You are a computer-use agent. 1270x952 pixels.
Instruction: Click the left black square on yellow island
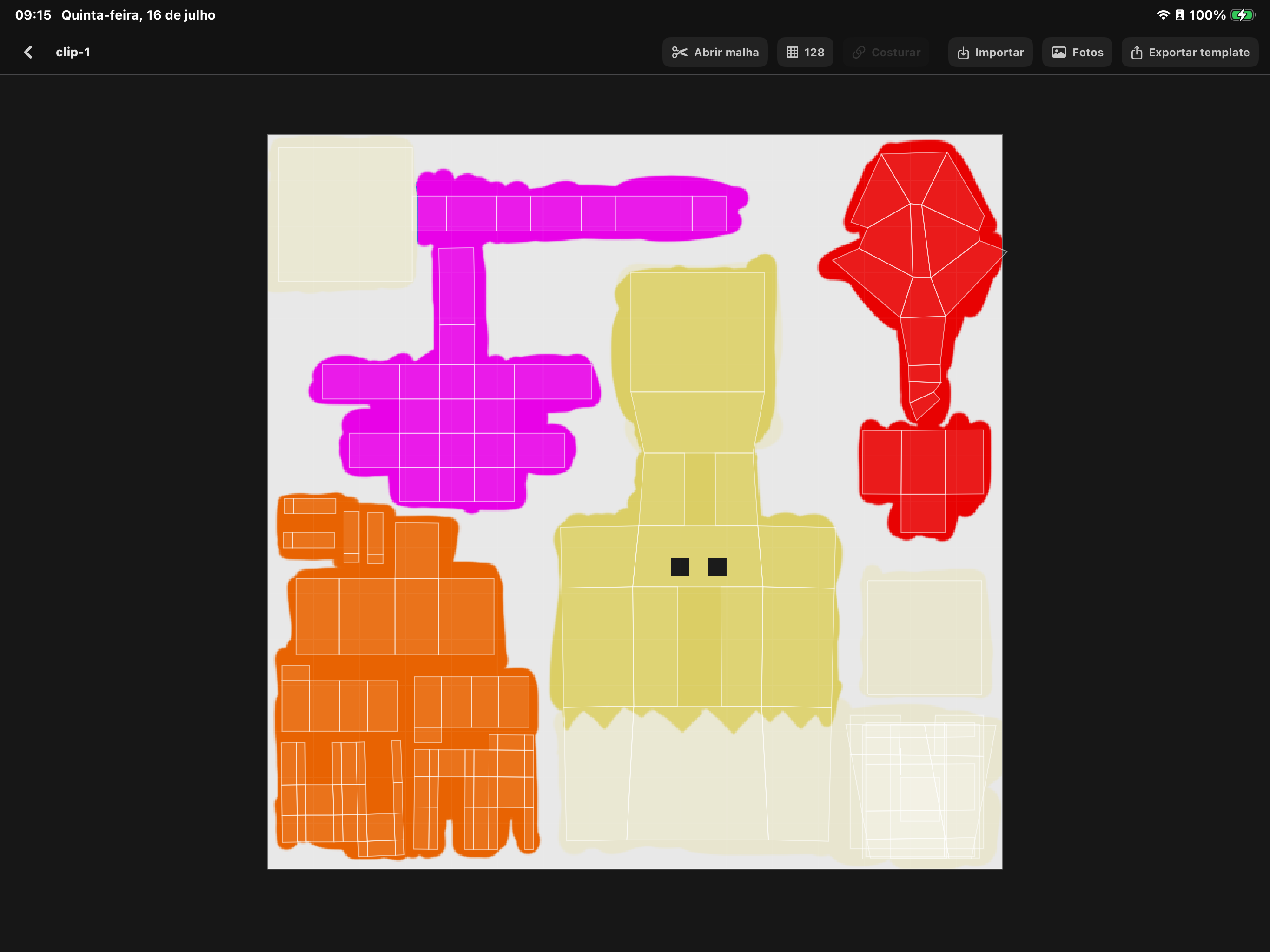[x=680, y=567]
